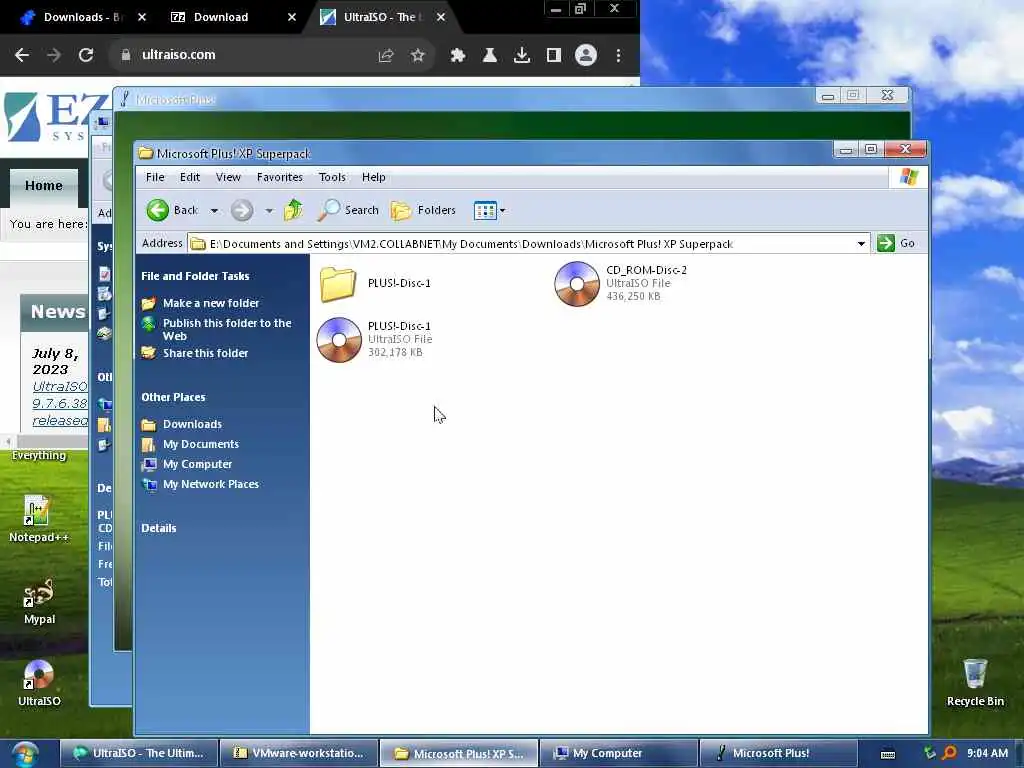Click Share this folder task
Image resolution: width=1024 pixels, height=768 pixels.
point(206,353)
